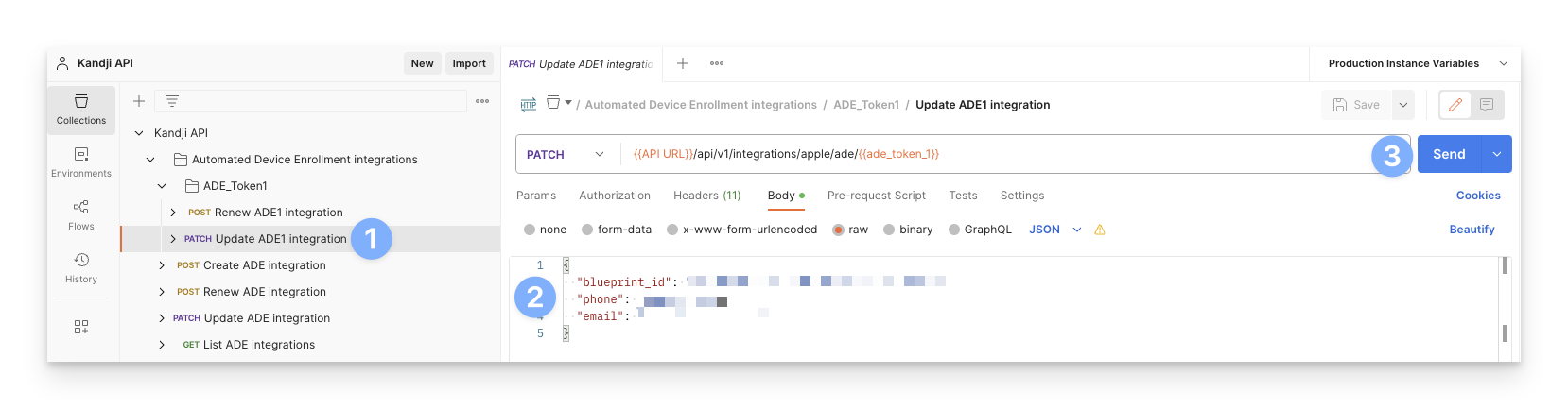Open Production Instance Variables environment dropdown
The width and height of the screenshot is (1568, 409).
[x=1416, y=63]
